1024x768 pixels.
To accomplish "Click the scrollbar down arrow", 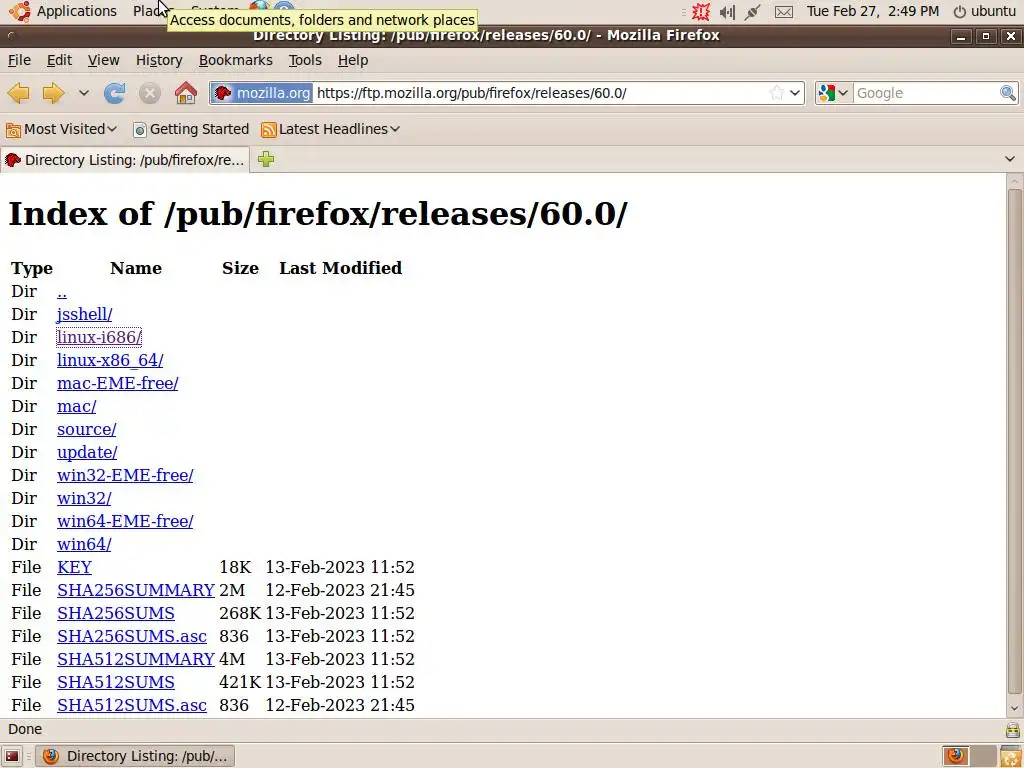I will click(1014, 708).
